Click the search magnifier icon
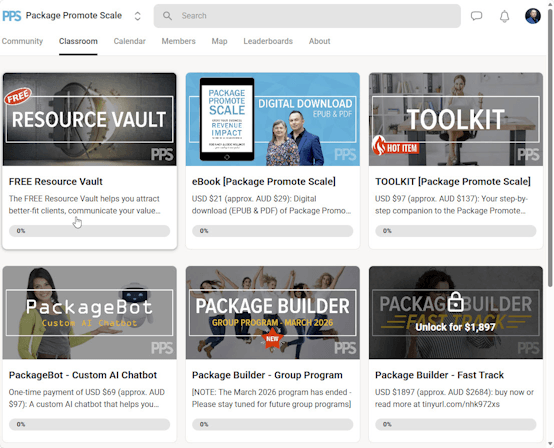554x448 pixels. coord(167,16)
